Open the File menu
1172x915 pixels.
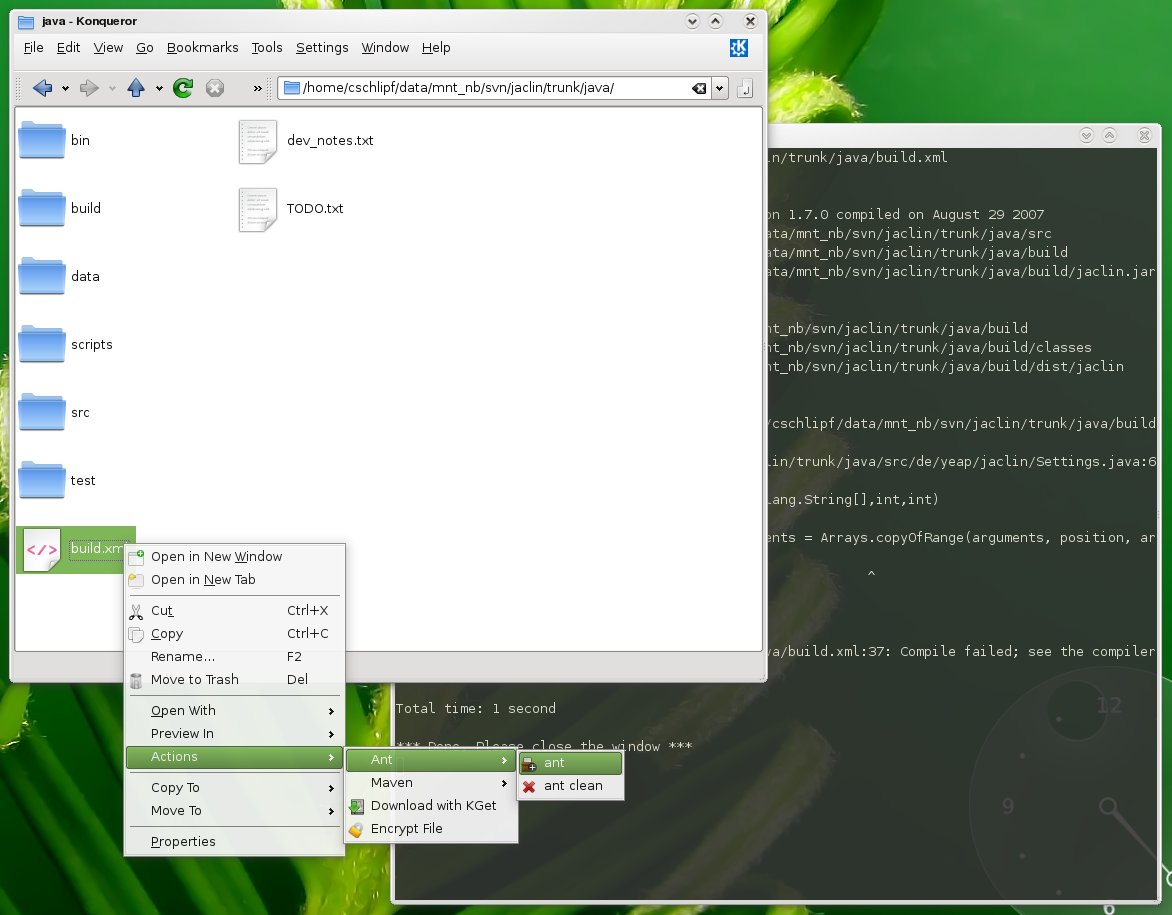click(x=34, y=48)
